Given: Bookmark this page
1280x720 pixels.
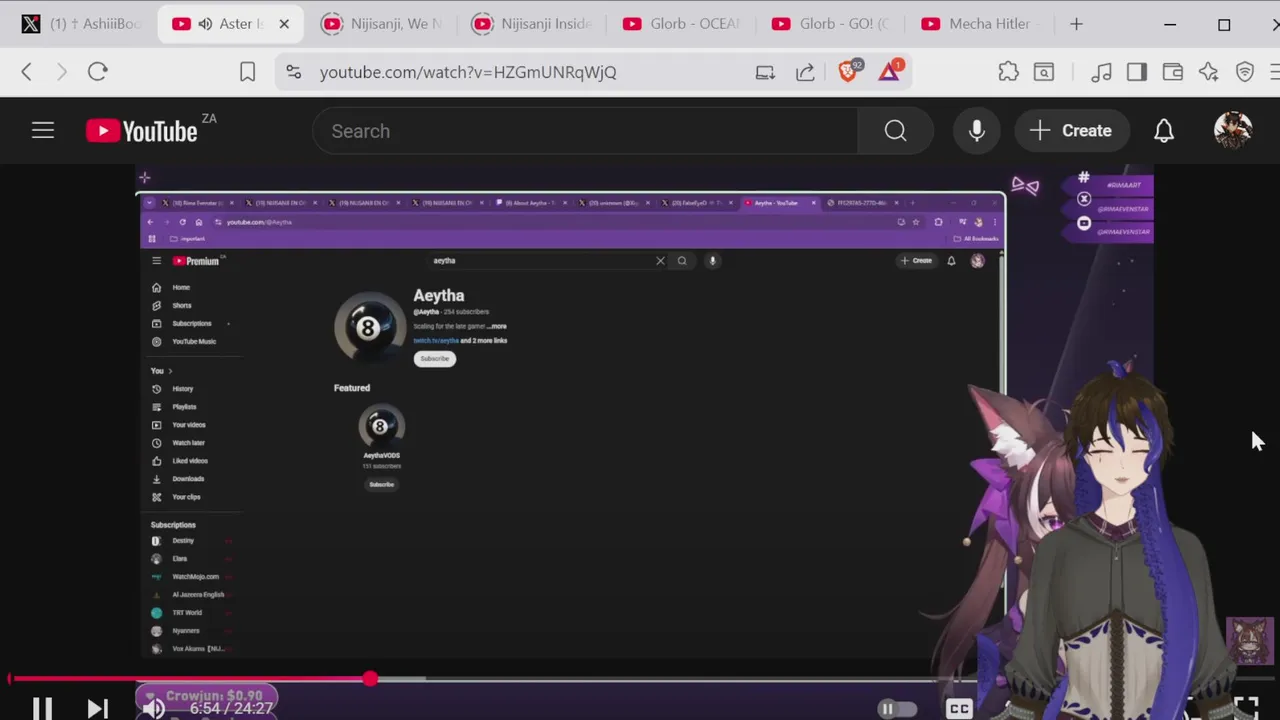Looking at the screenshot, I should (247, 72).
